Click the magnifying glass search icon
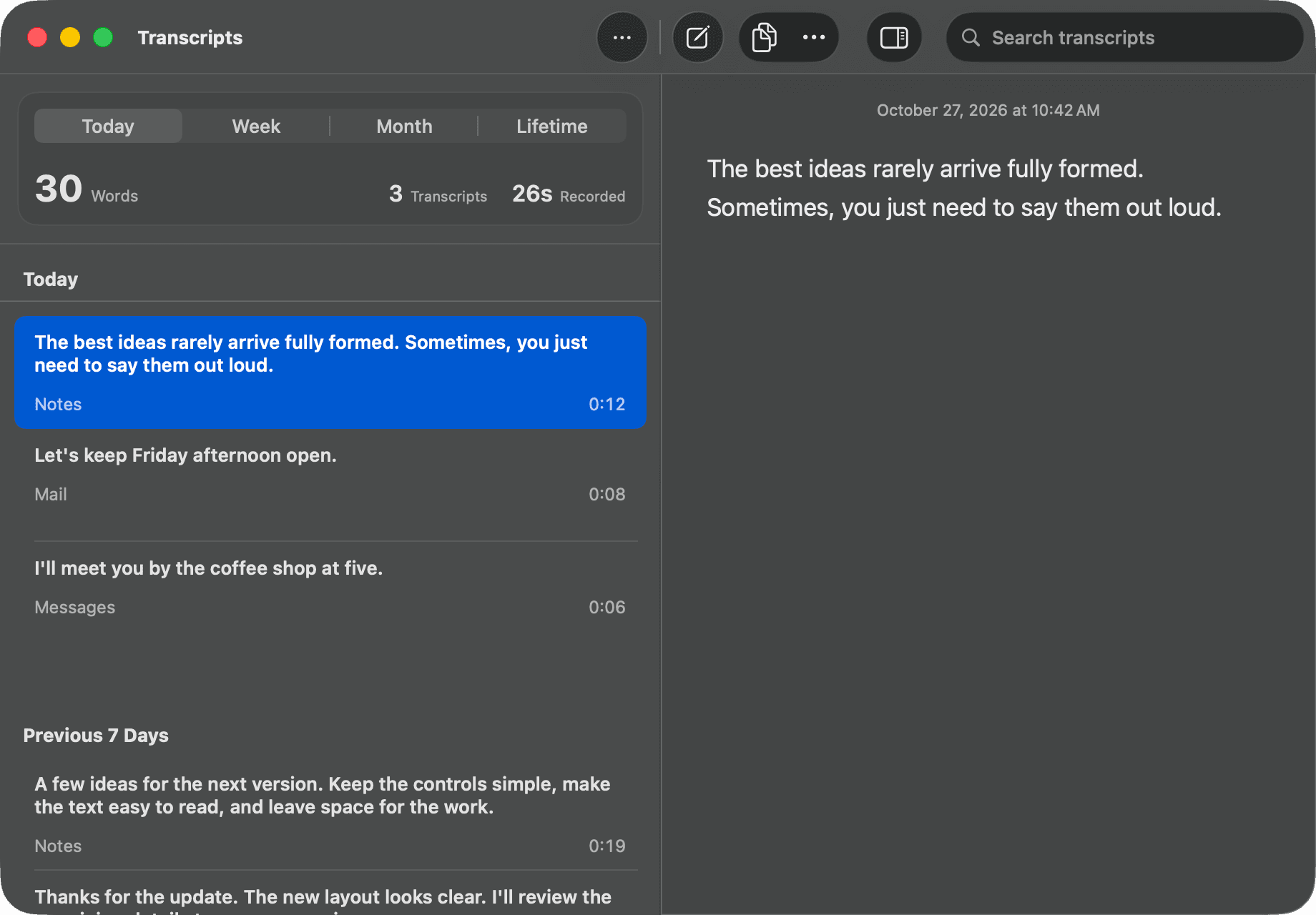 click(970, 37)
